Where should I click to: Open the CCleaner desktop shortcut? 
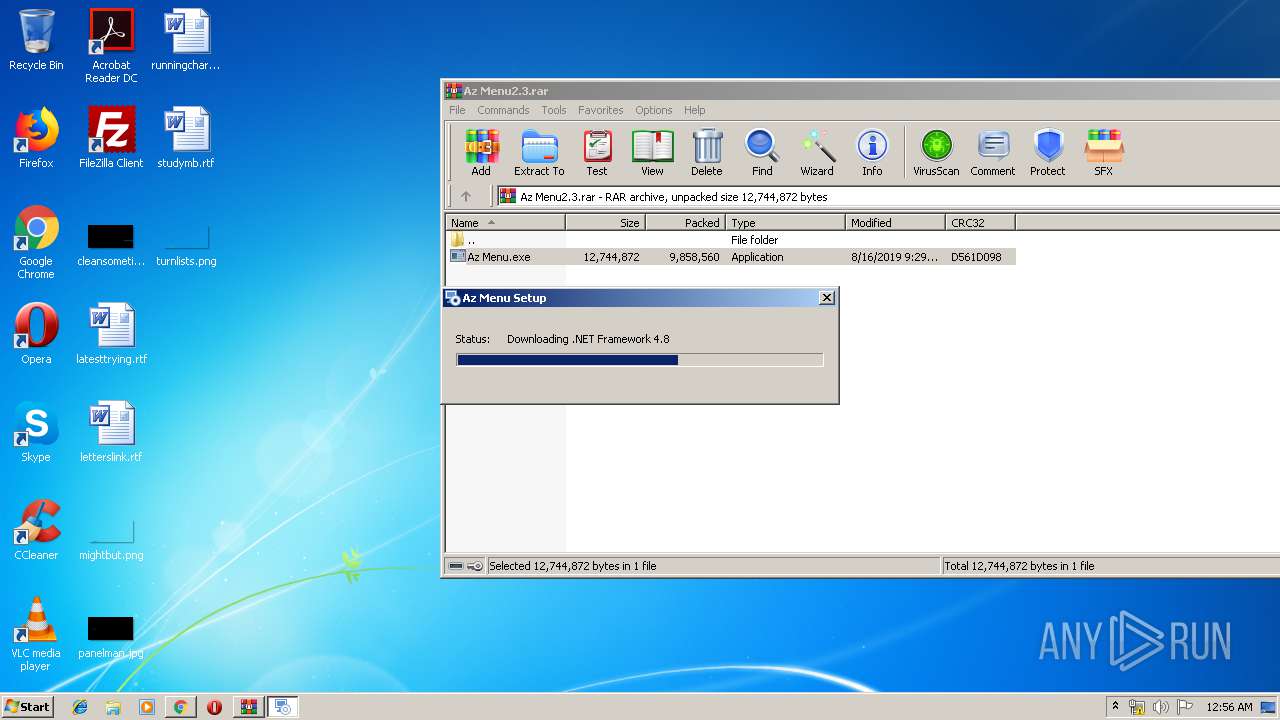click(x=36, y=530)
